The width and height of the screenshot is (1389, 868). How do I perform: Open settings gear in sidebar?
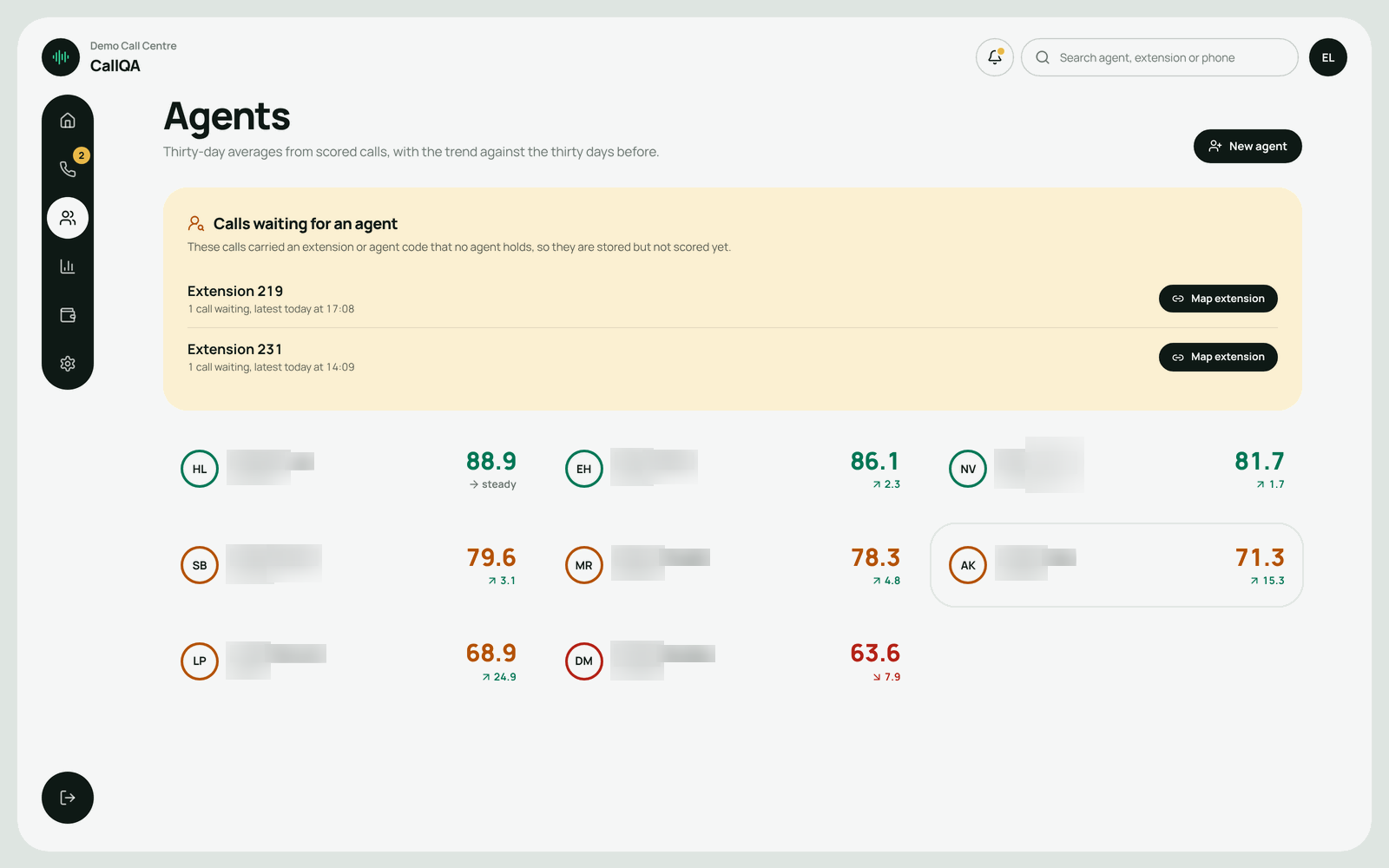point(68,364)
